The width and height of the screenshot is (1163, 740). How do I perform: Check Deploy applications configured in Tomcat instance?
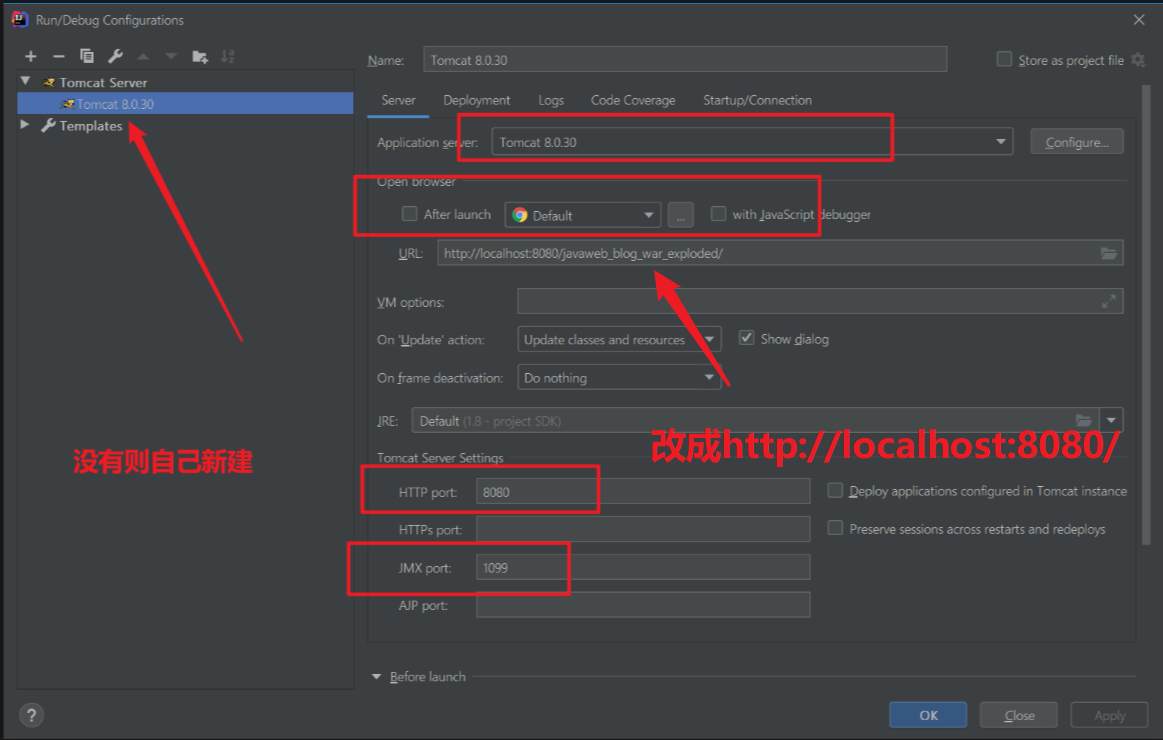tap(835, 490)
